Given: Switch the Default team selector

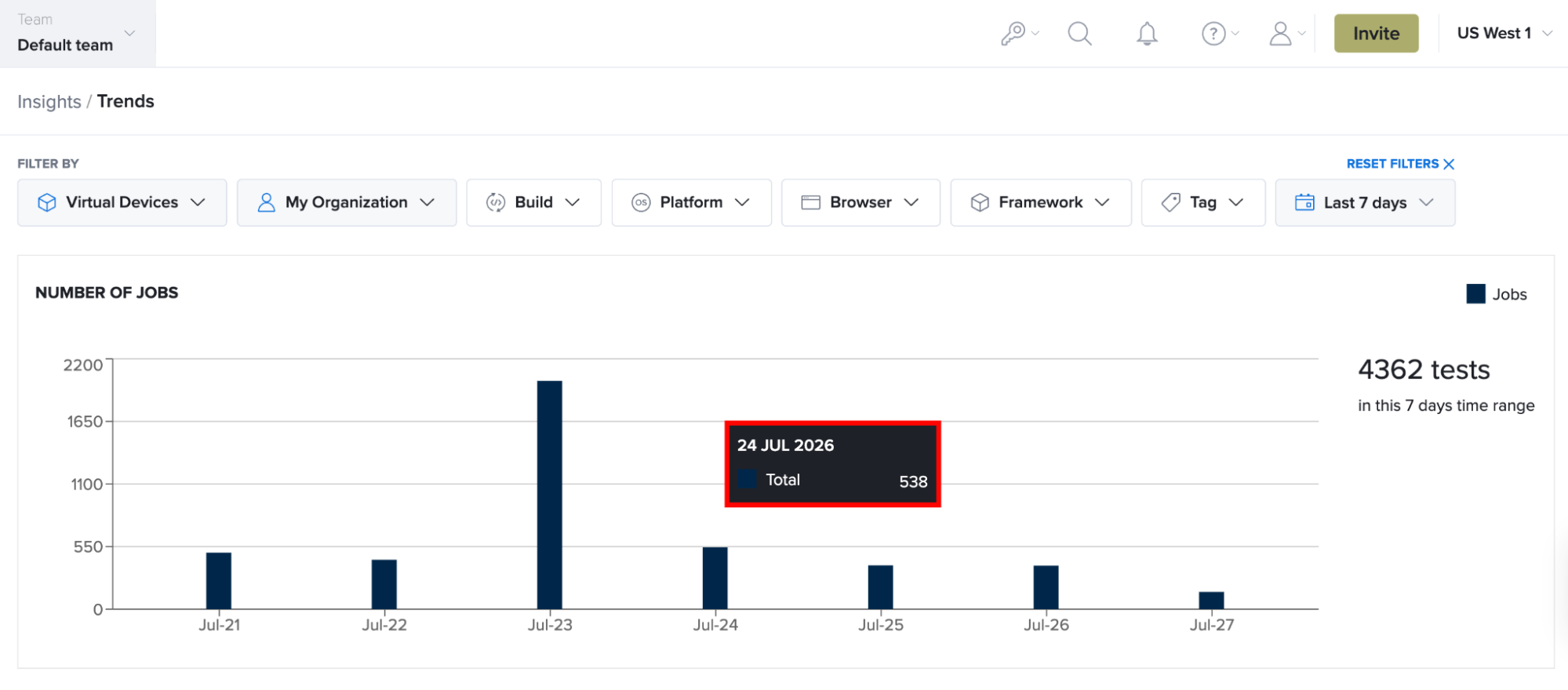Looking at the screenshot, I should 78,33.
